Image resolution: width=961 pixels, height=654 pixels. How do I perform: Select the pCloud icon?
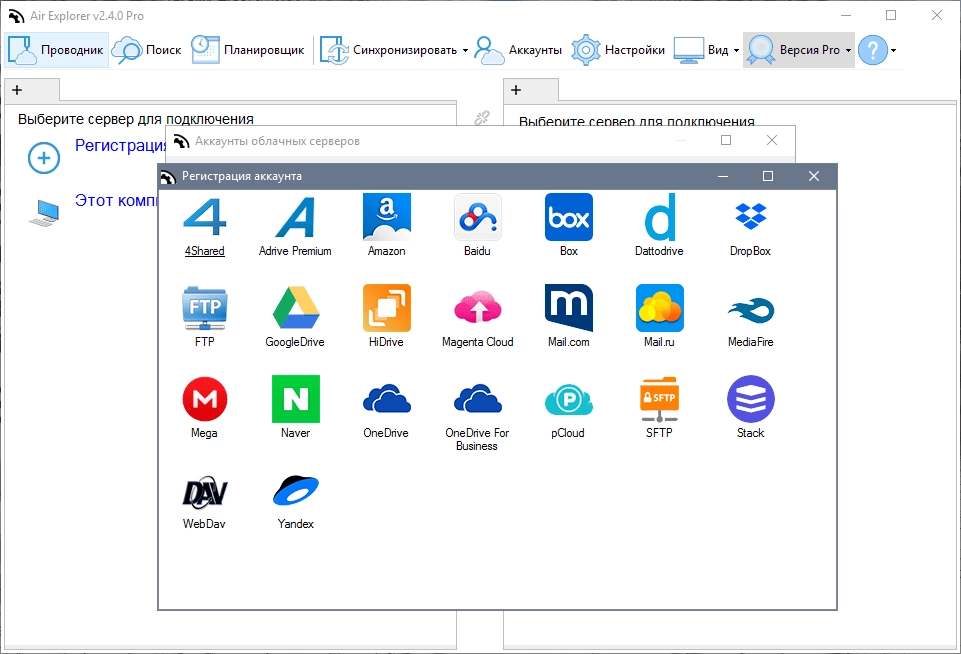click(569, 399)
